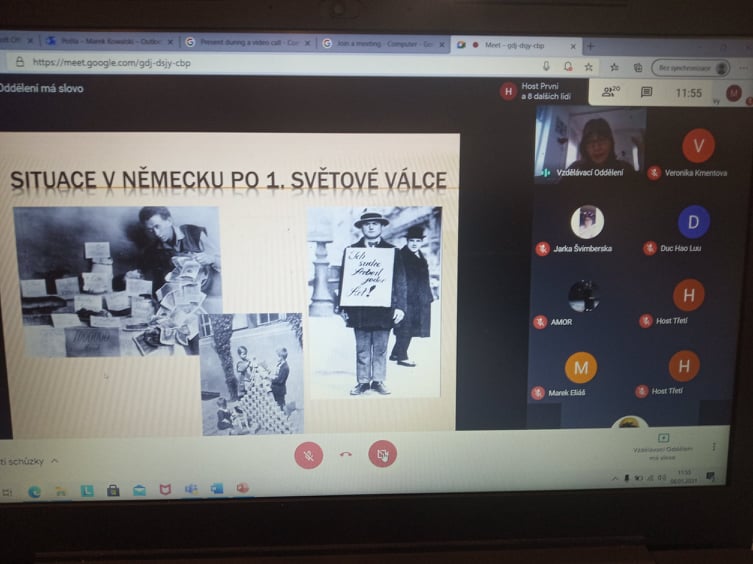Viewport: 753px width, 564px height.
Task: Select the Meet gdj-dsjy-cbp tab
Action: pos(515,46)
